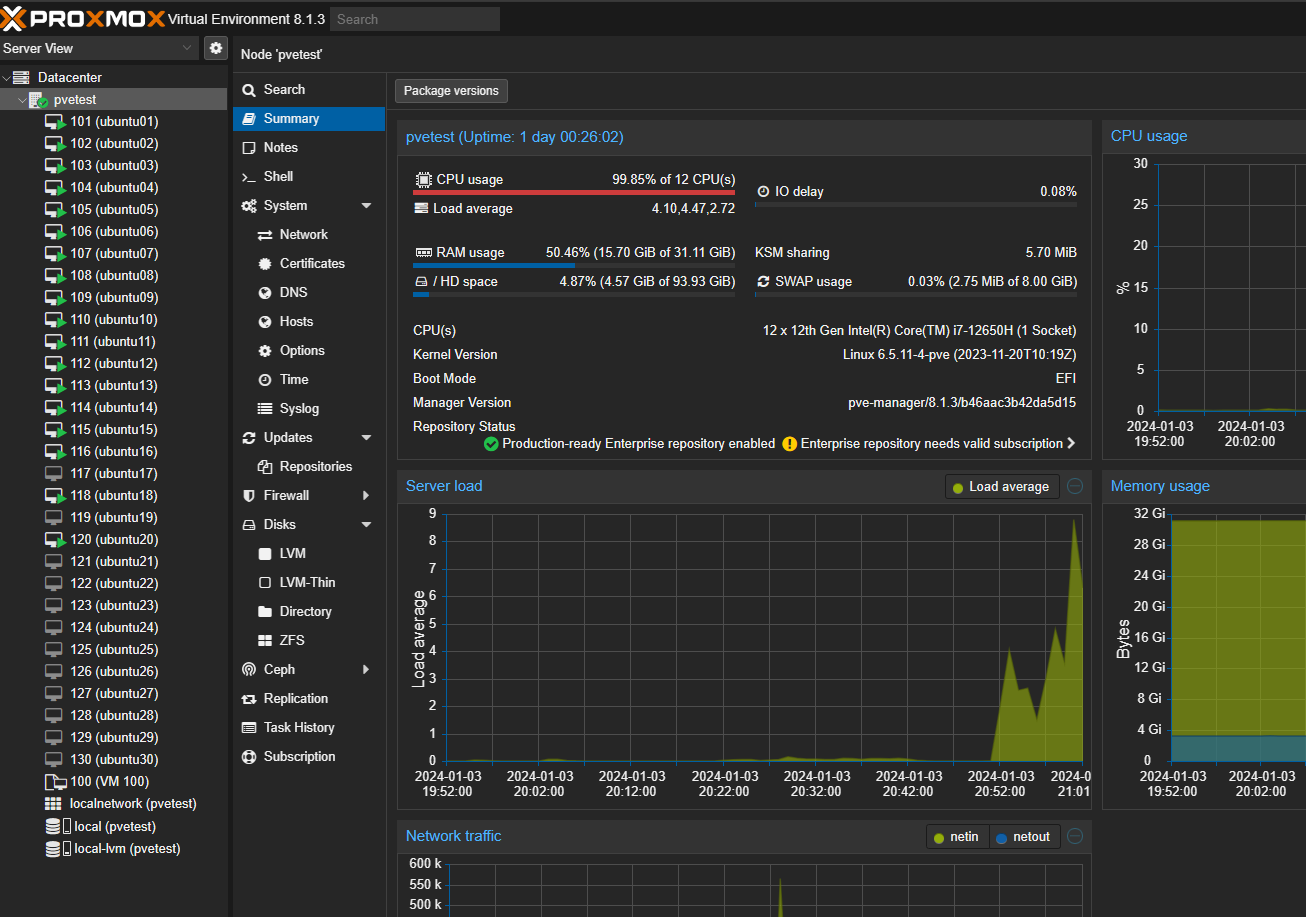Click the localnetwork grid icon in tree
Viewport: 1306px width, 917px height.
click(54, 804)
